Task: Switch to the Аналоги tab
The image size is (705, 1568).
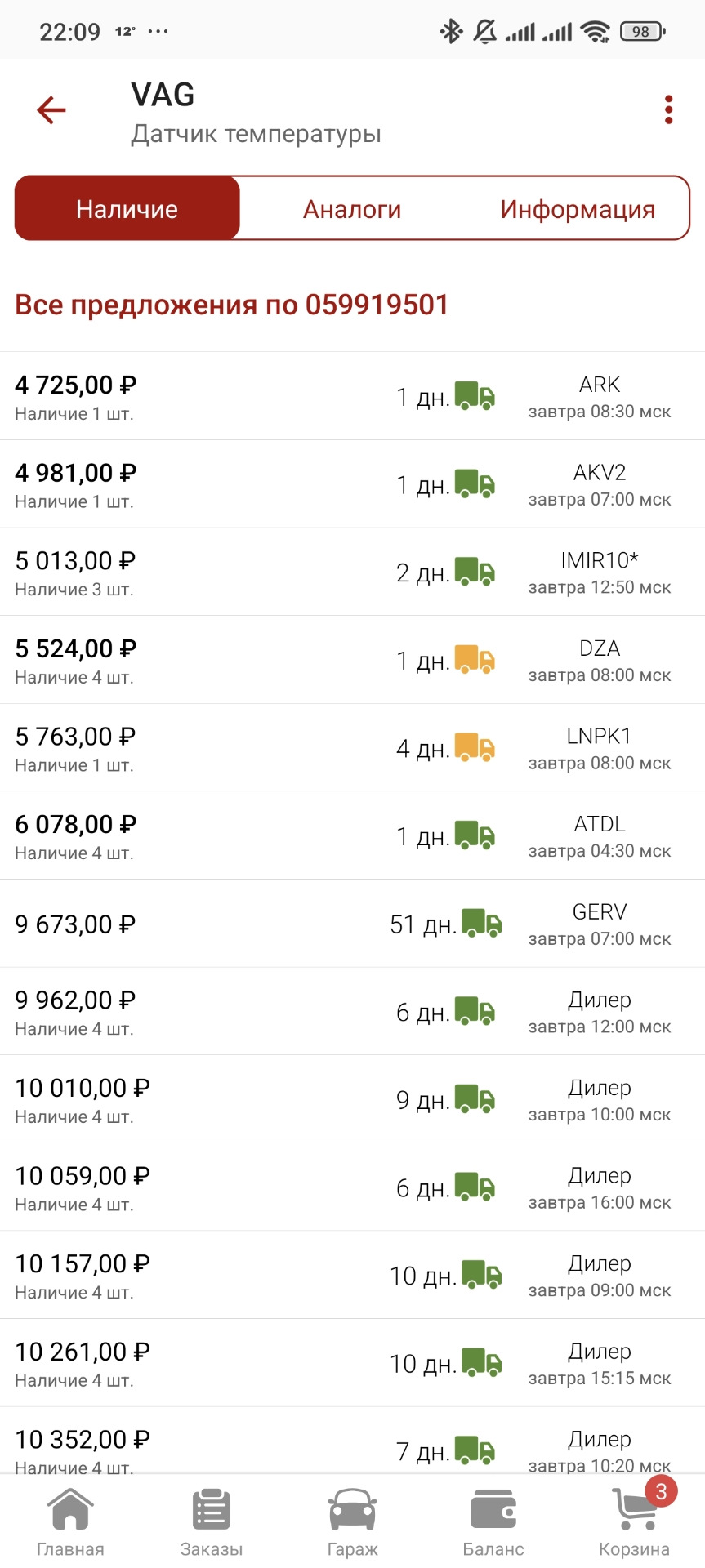Action: point(352,209)
